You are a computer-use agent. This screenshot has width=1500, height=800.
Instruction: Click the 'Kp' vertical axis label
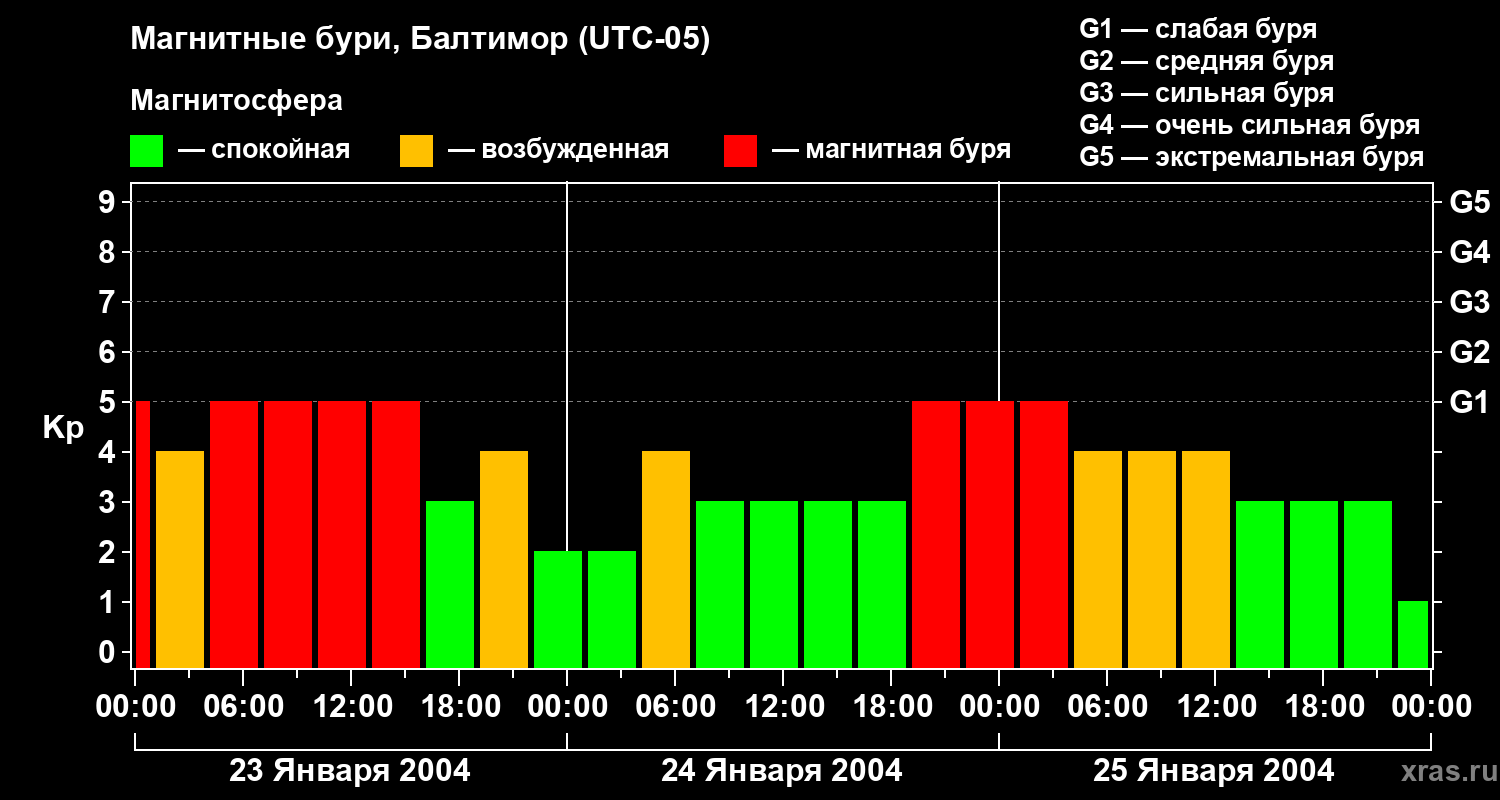pos(63,428)
